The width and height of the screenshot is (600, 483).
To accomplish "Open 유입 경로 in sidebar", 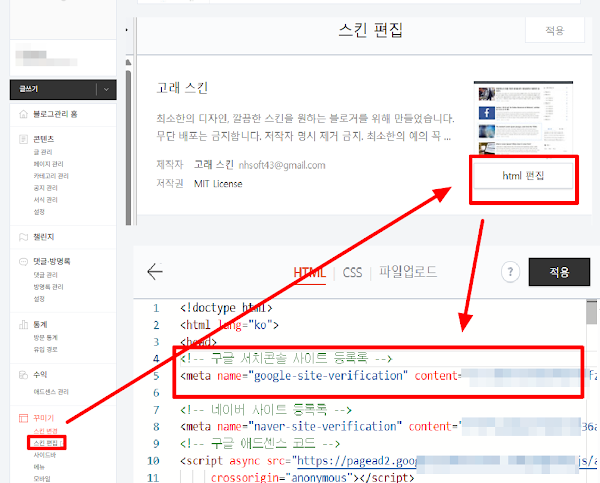I will (x=45, y=349).
